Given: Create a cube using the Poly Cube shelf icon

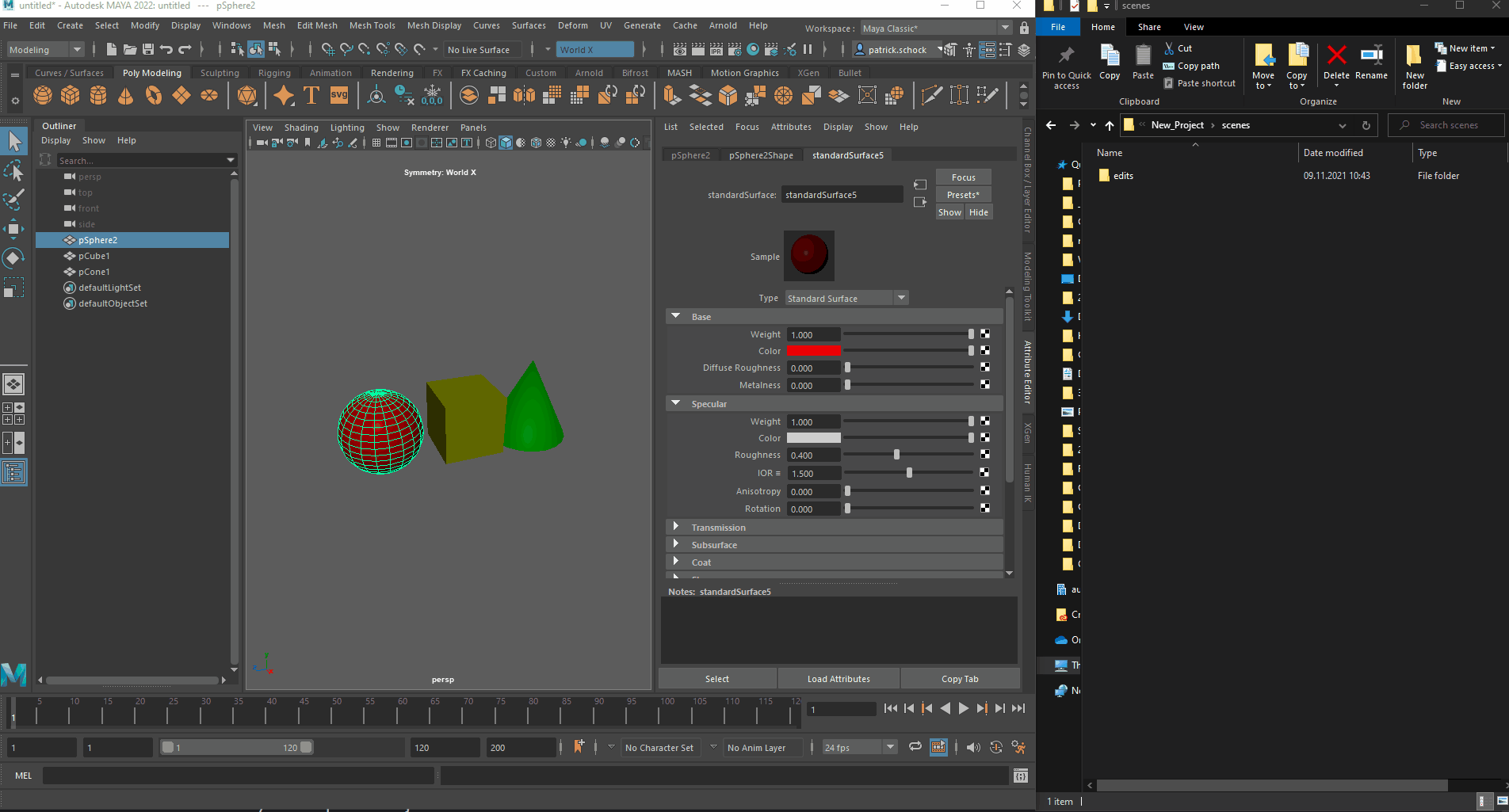Looking at the screenshot, I should (70, 95).
